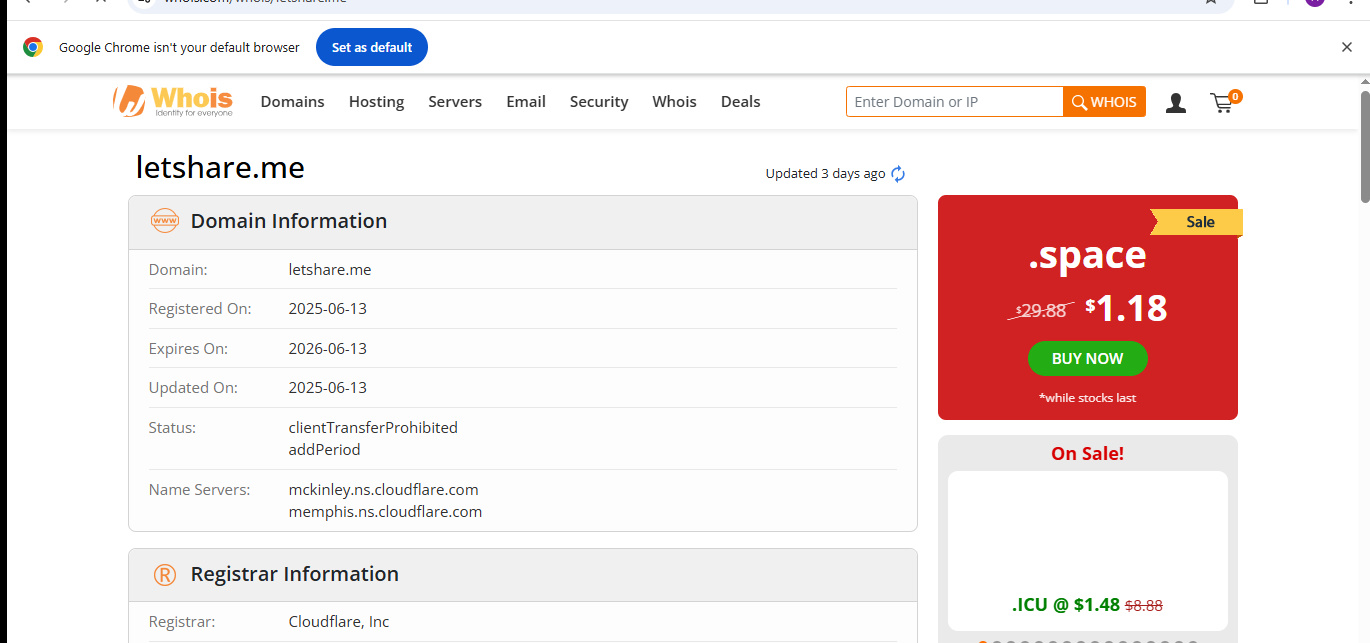Click the mckinley.ns.cloudflare.com name server
Viewport: 1370px width, 643px height.
point(384,490)
